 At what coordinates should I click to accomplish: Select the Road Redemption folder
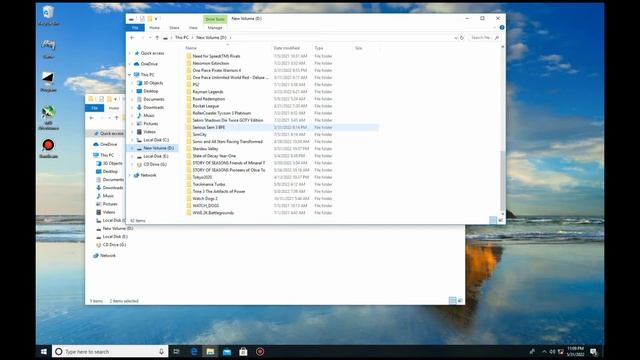209,99
